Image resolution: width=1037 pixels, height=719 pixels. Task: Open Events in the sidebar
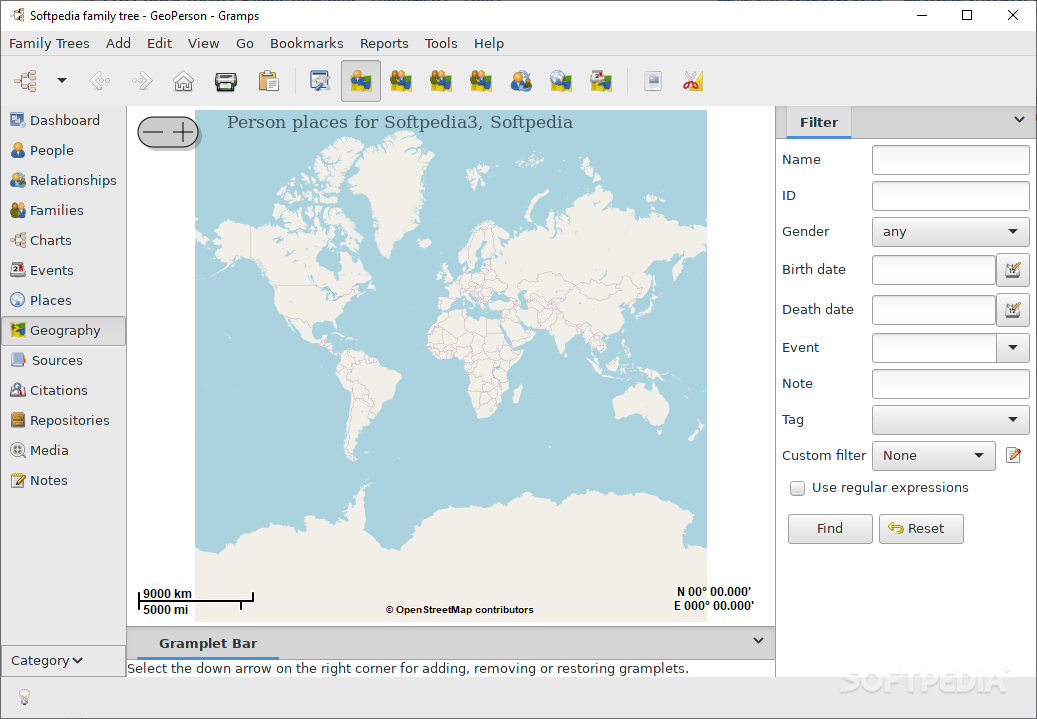pos(63,270)
